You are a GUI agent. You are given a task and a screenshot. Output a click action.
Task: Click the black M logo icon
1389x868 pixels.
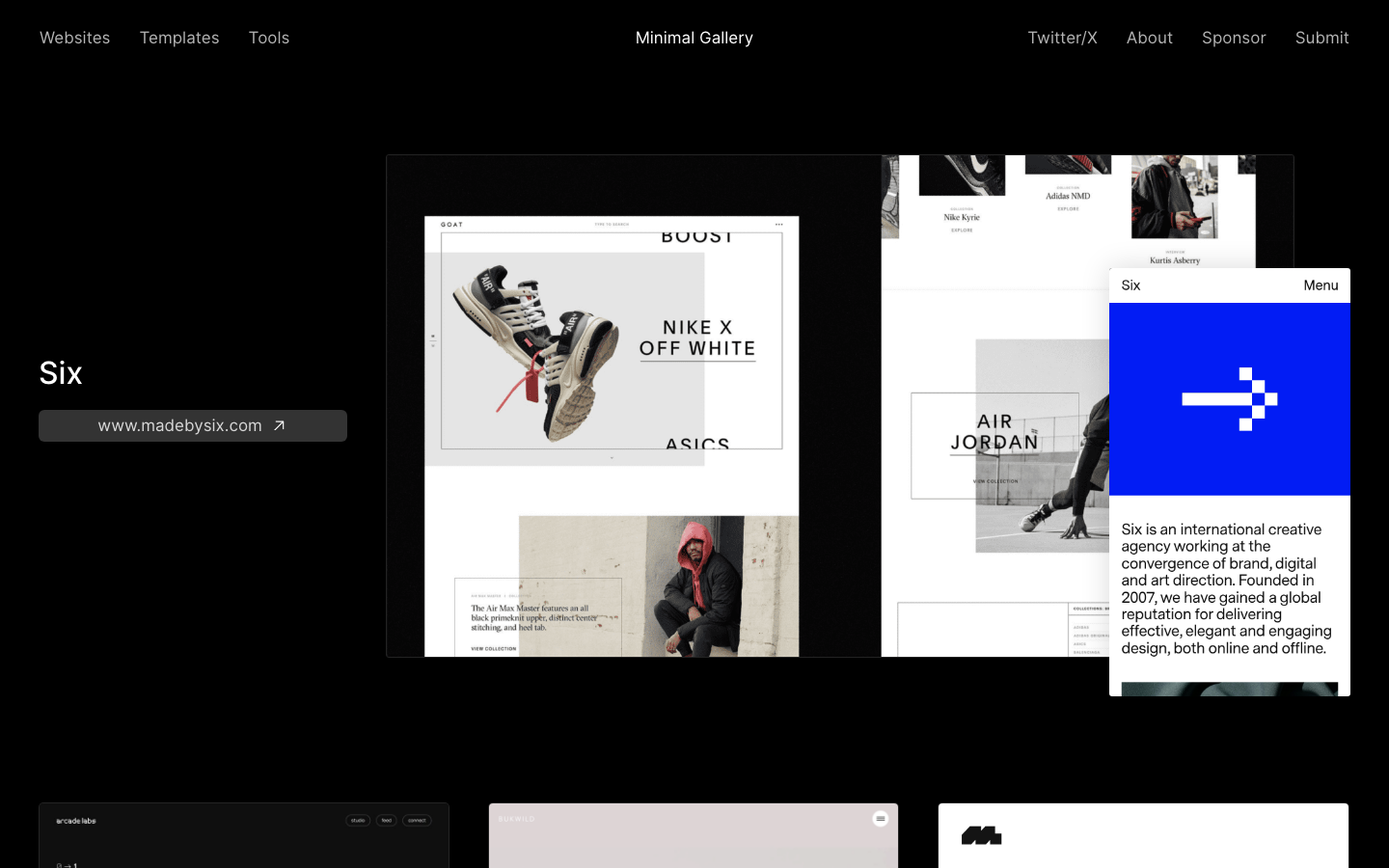981,835
